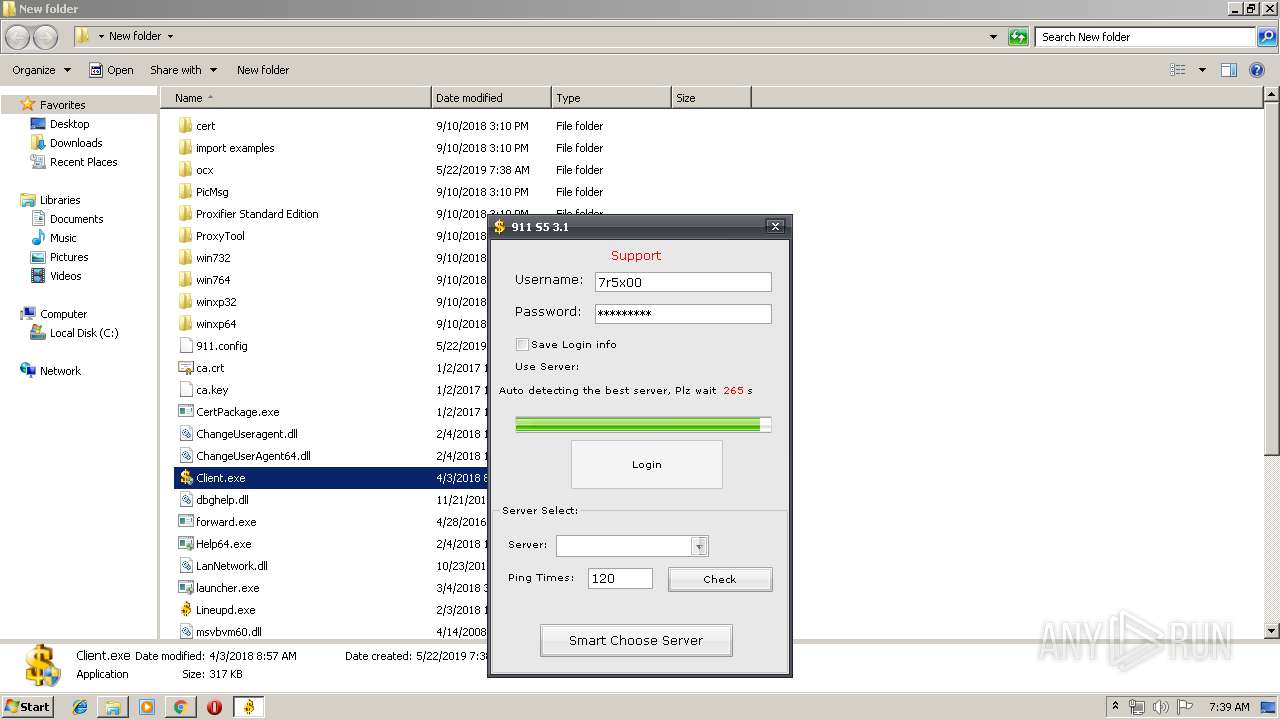Show hidden tray icons arrow

[1115, 706]
